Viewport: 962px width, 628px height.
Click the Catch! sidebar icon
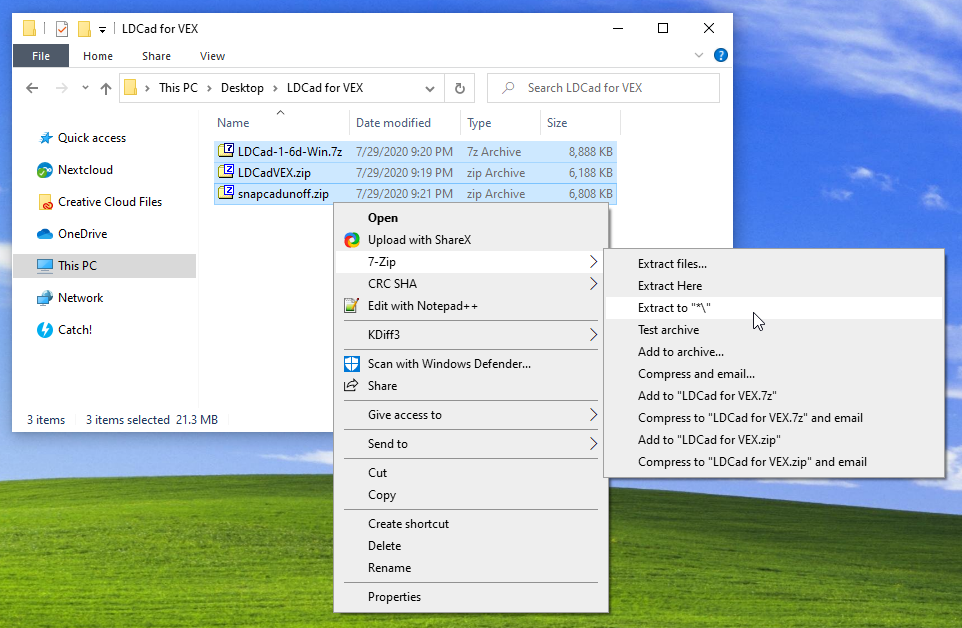click(45, 330)
